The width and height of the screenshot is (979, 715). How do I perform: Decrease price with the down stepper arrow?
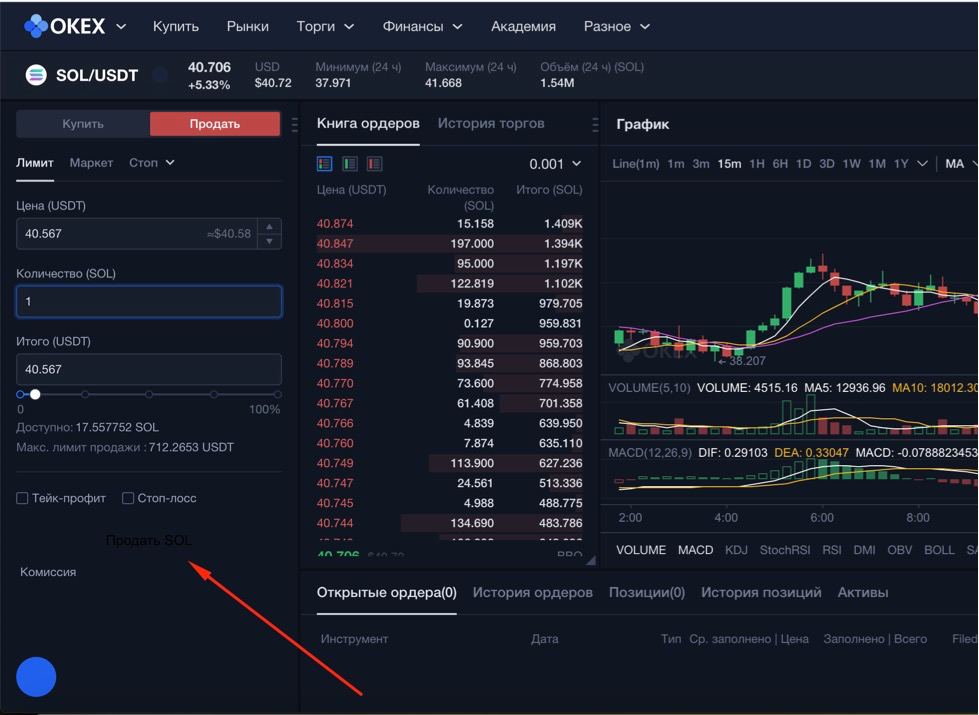[269, 241]
